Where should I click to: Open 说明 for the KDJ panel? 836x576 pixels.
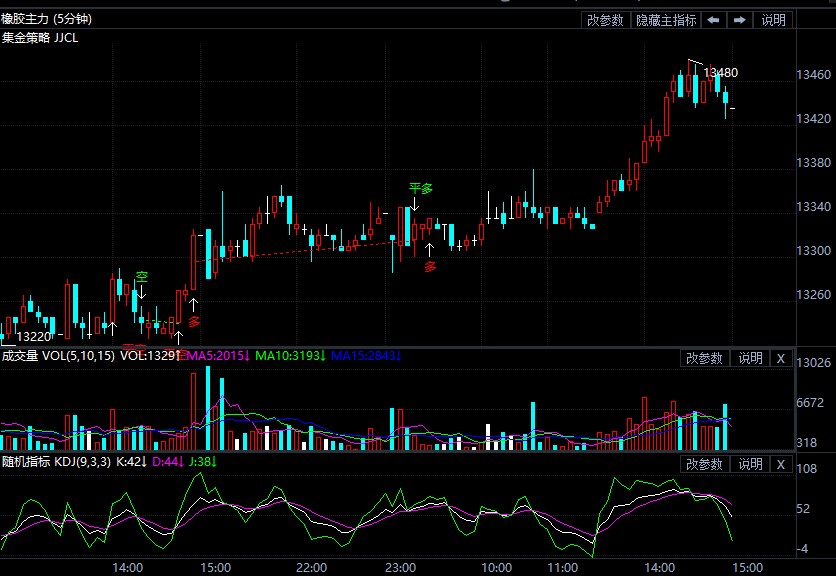tap(750, 464)
